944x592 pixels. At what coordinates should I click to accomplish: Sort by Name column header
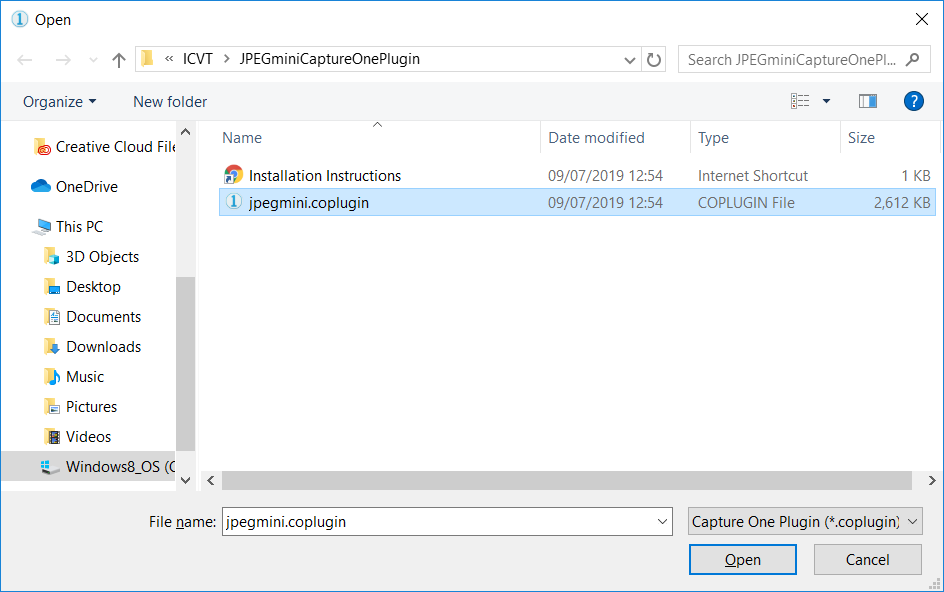[242, 138]
